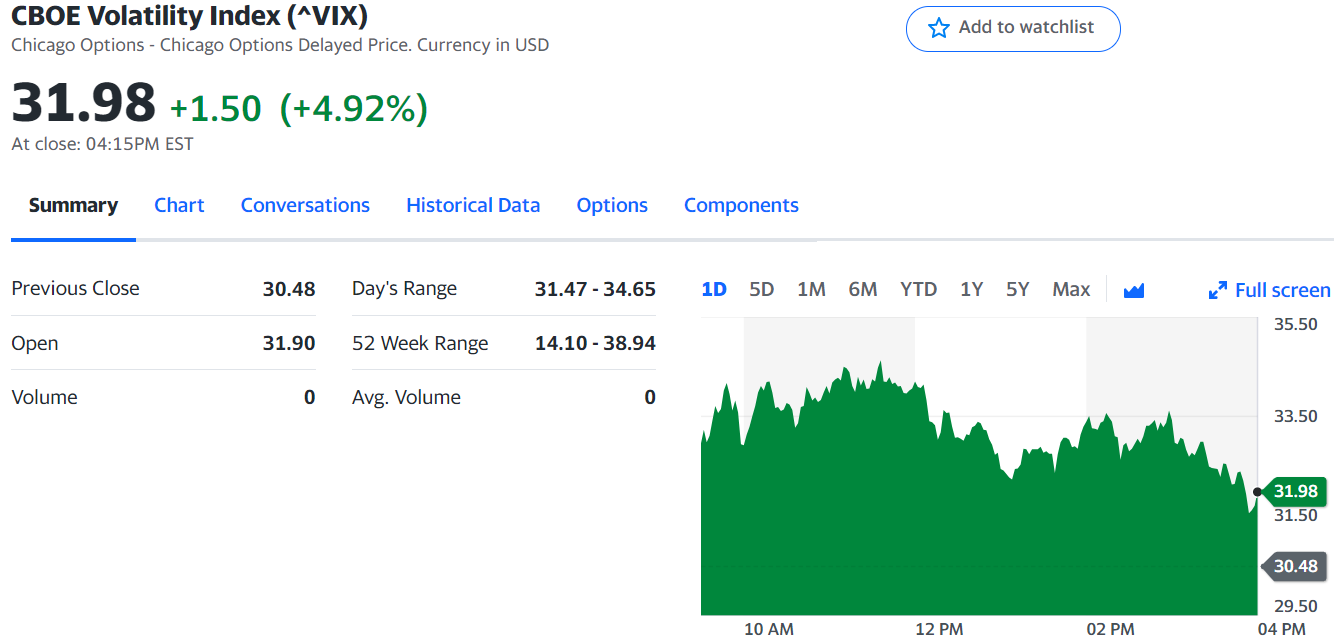Image resolution: width=1334 pixels, height=641 pixels.
Task: Click the At close: 04:15PM EST text
Action: 102,144
